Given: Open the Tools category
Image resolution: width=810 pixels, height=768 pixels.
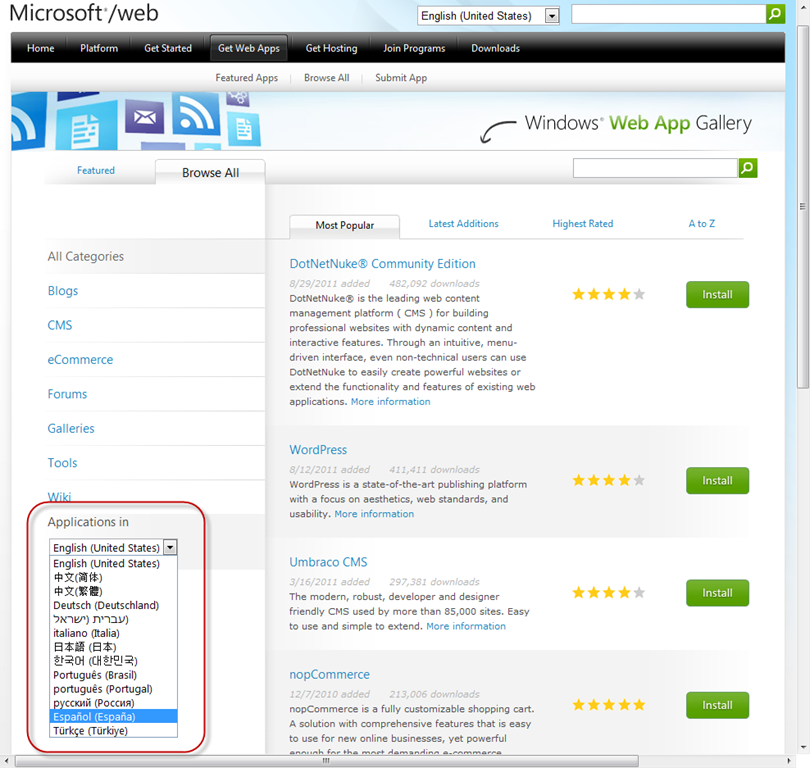Looking at the screenshot, I should pos(62,463).
